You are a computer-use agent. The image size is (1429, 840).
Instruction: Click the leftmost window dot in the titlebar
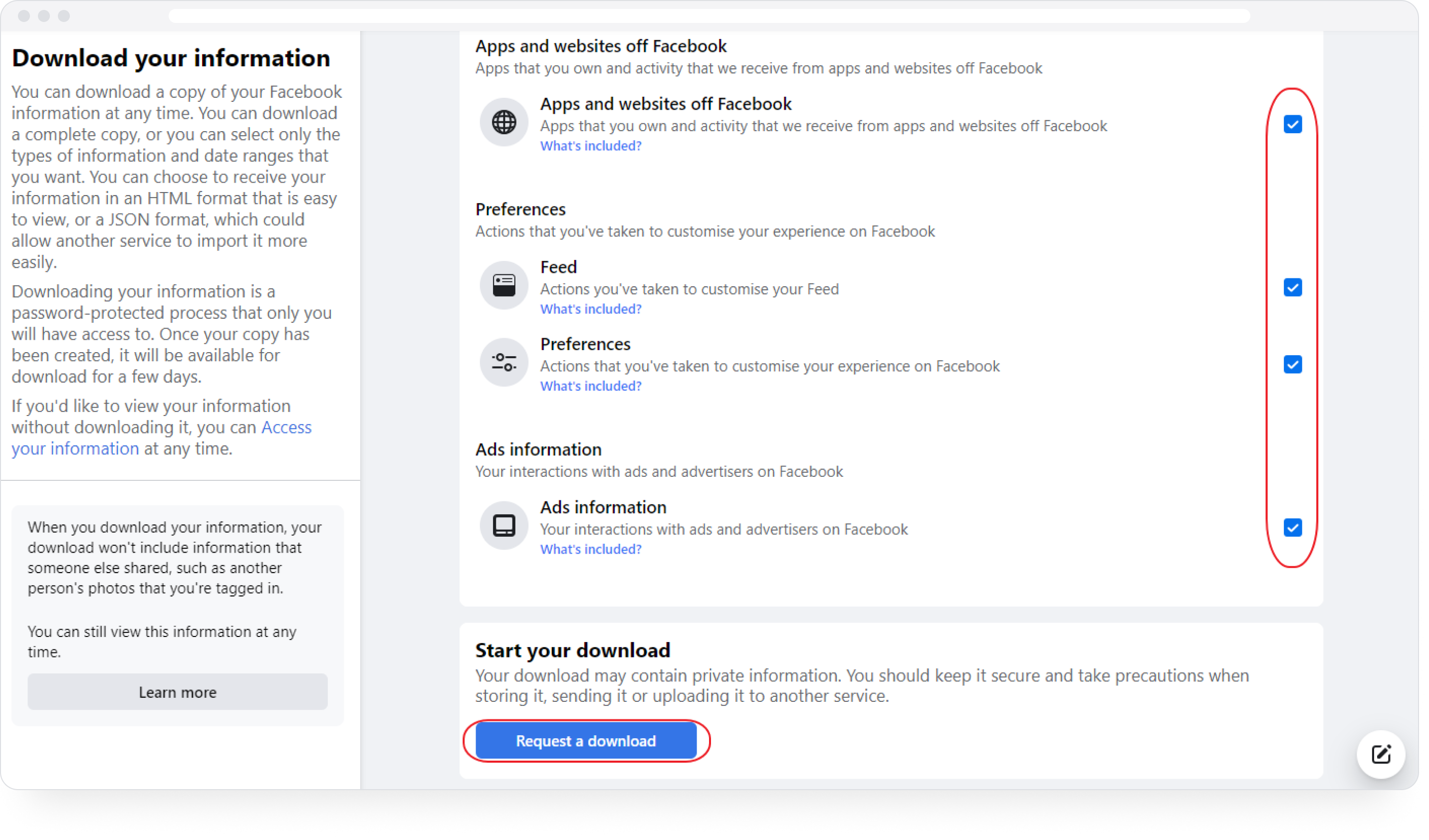pos(24,16)
